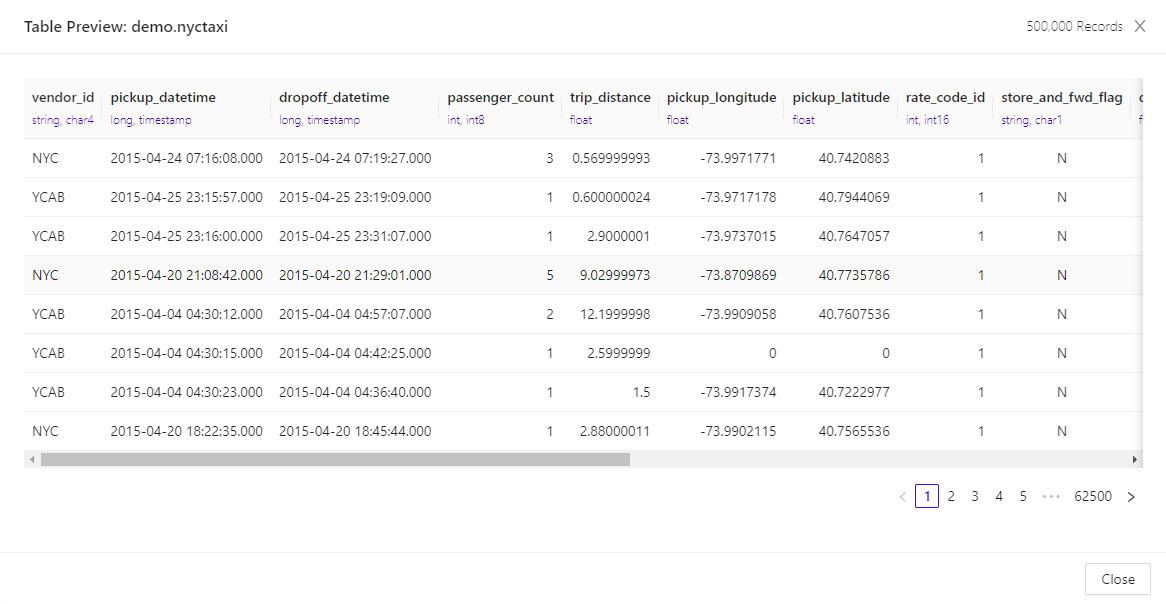The image size is (1166, 604).
Task: Select the trip_distance column header
Action: (610, 97)
